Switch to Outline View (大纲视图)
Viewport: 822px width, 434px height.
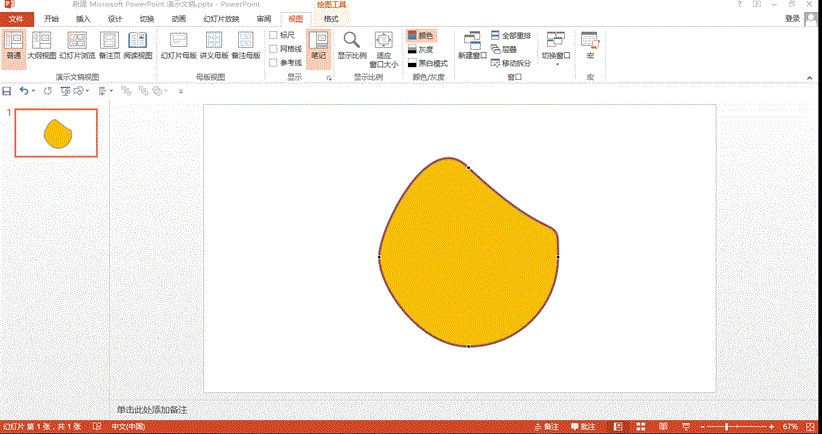point(41,45)
